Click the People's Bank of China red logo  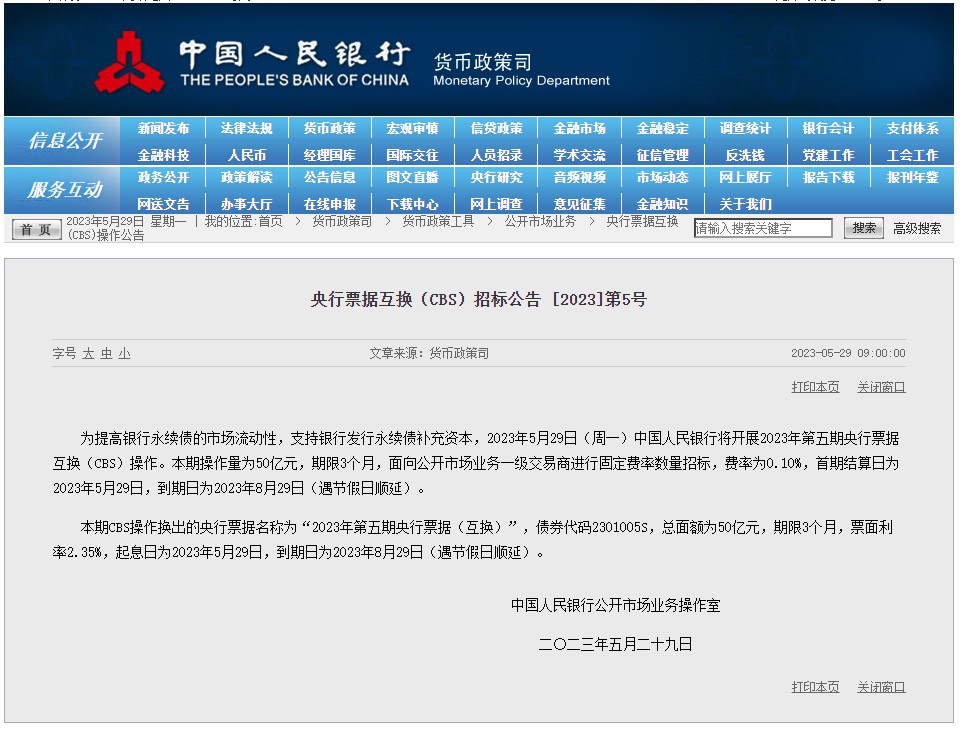[x=129, y=63]
